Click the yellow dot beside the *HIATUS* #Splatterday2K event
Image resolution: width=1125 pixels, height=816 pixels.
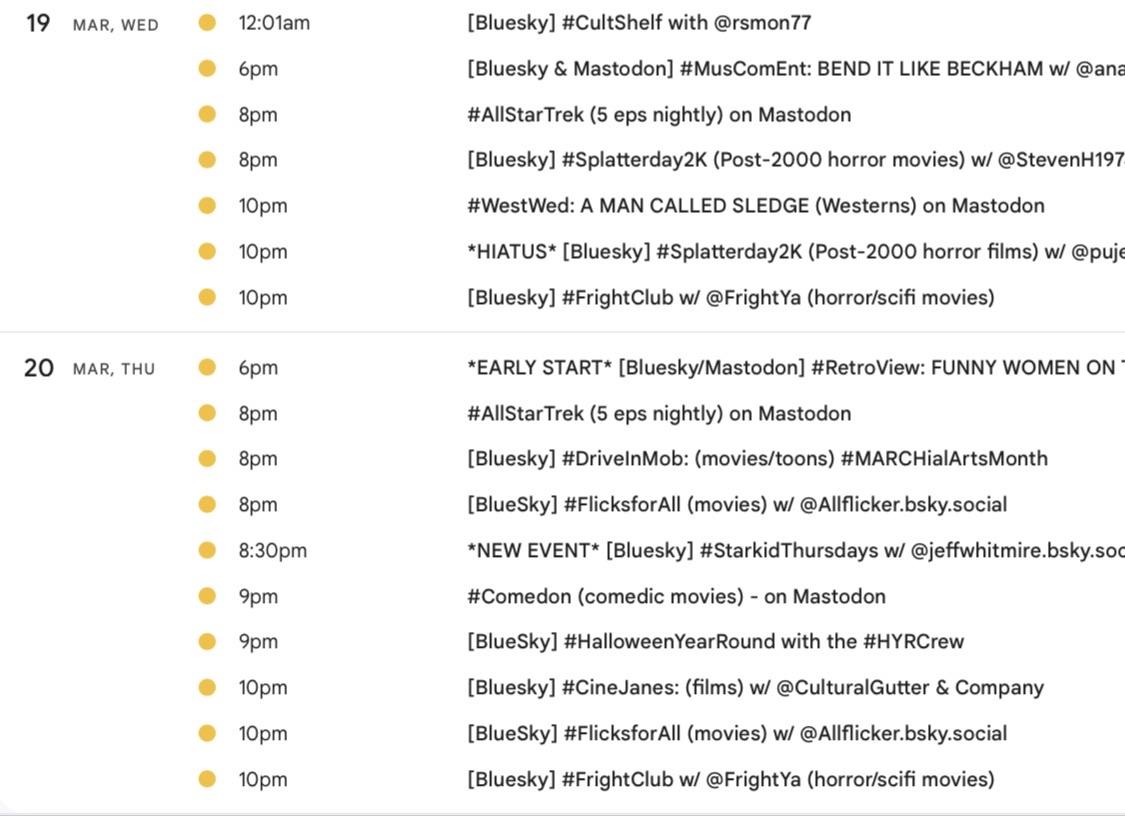point(207,252)
